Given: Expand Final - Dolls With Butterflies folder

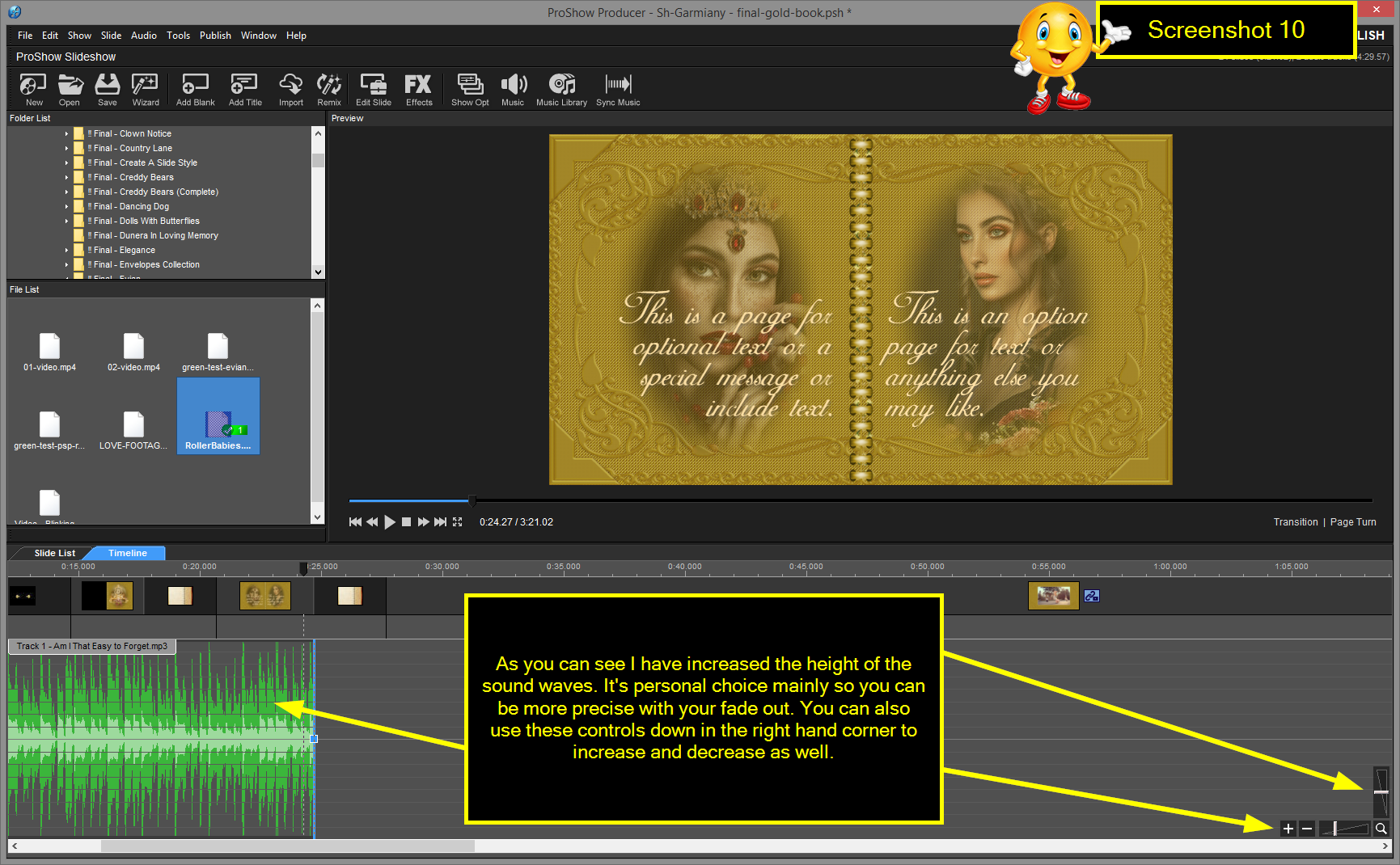Looking at the screenshot, I should point(66,222).
